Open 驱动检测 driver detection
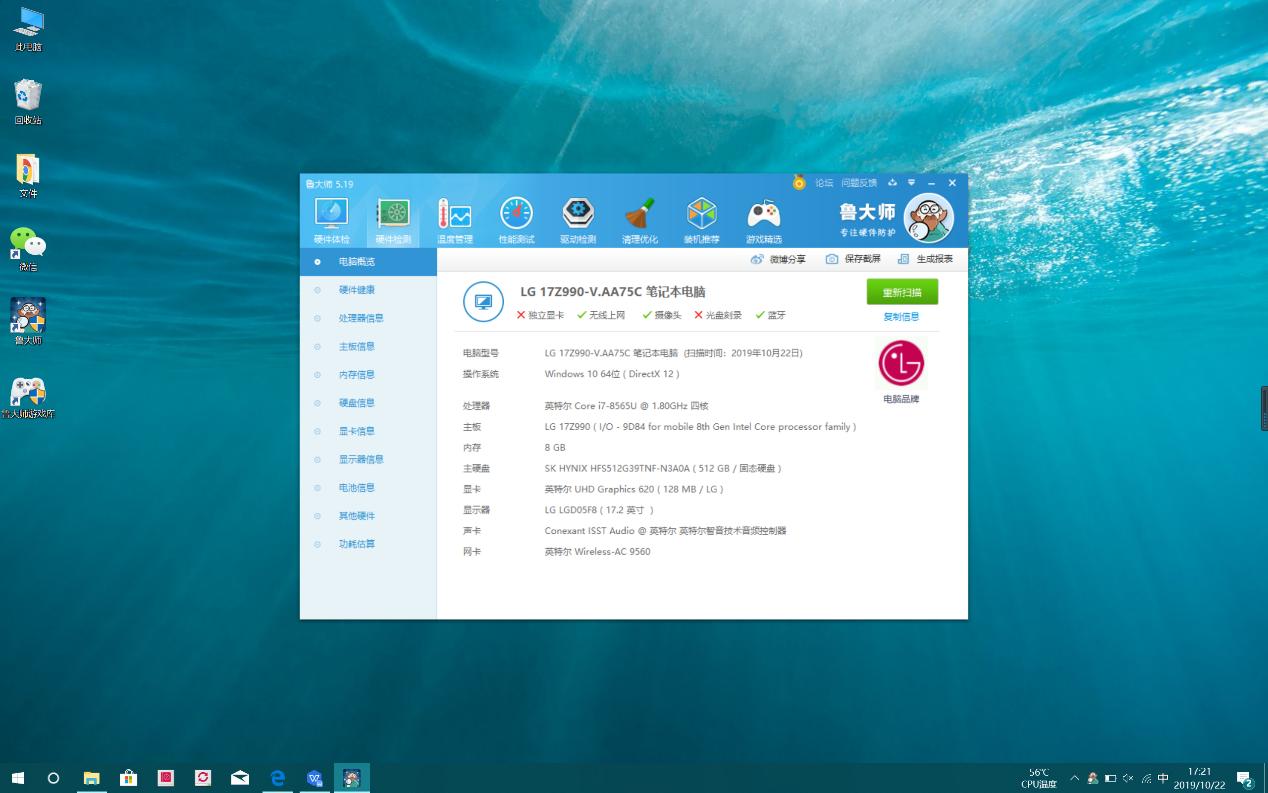Screen dimensions: 1268x793 click(x=578, y=221)
